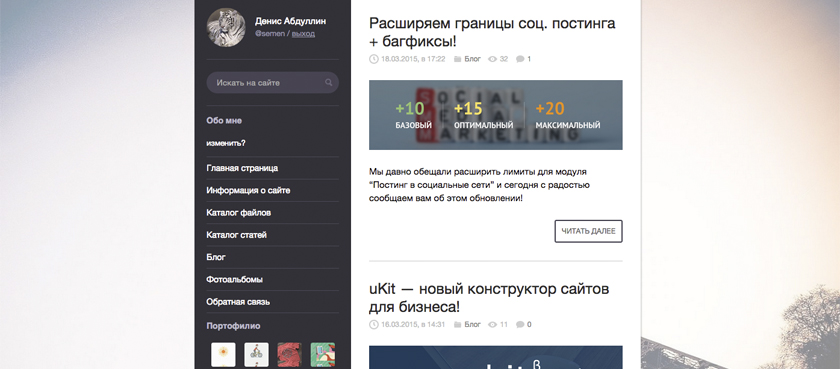Open Social Media Marketing banner image
Screen dimensions: 840x369
[x=496, y=115]
